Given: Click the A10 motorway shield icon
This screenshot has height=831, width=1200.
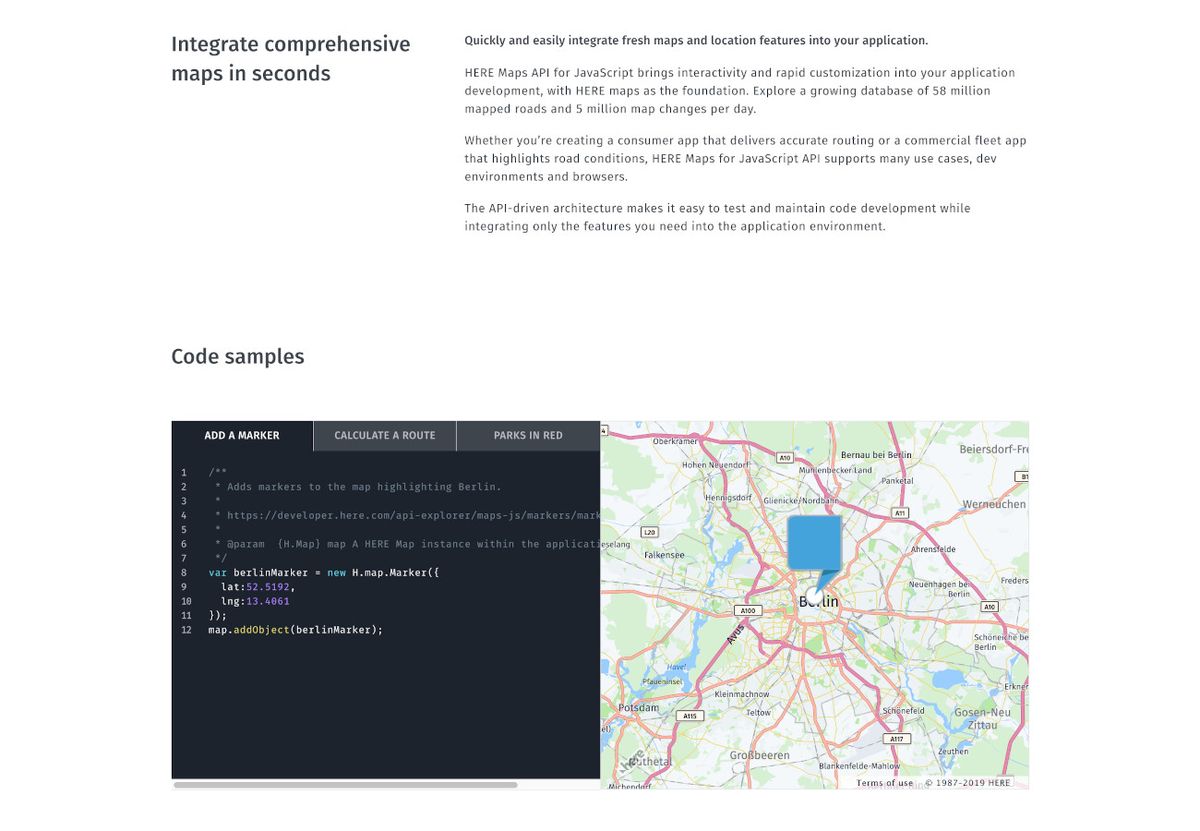Looking at the screenshot, I should pos(784,458).
